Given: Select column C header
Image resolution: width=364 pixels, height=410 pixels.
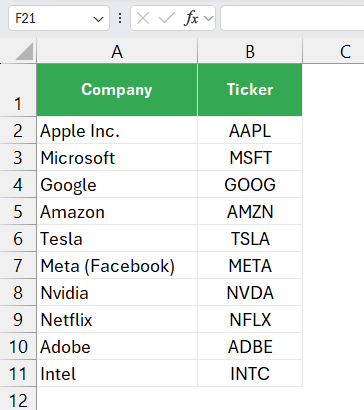Looking at the screenshot, I should coord(333,51).
